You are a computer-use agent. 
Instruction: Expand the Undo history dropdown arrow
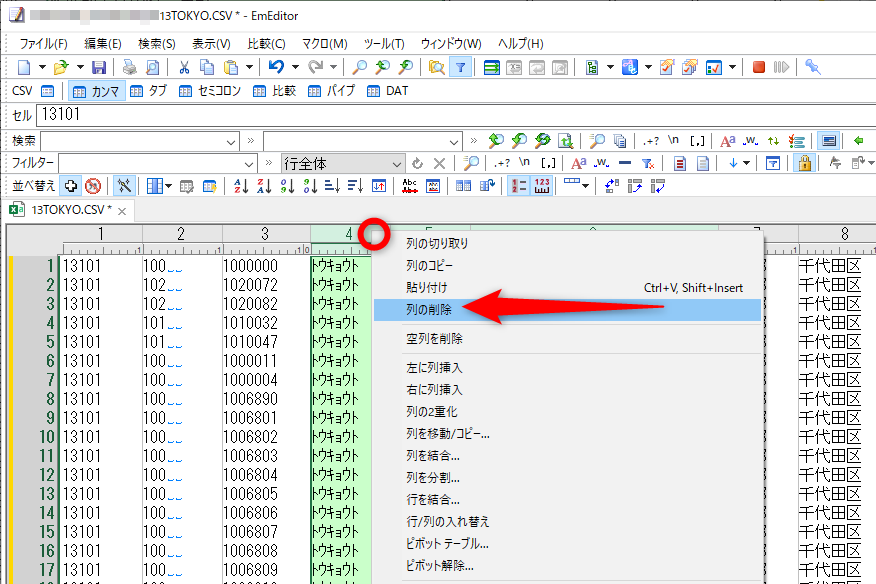295,68
